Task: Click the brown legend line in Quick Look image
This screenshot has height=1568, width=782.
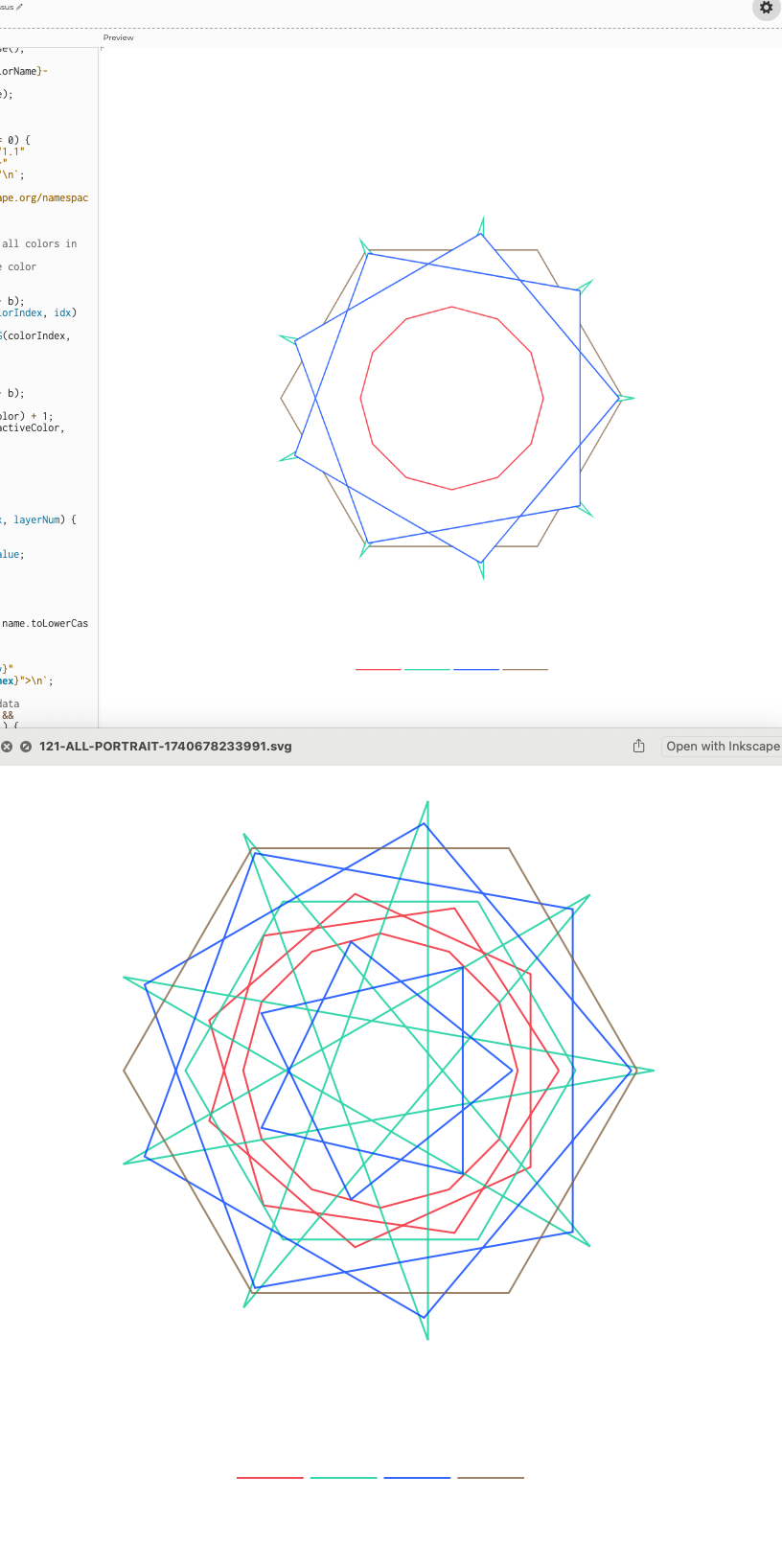Action: [x=491, y=1478]
